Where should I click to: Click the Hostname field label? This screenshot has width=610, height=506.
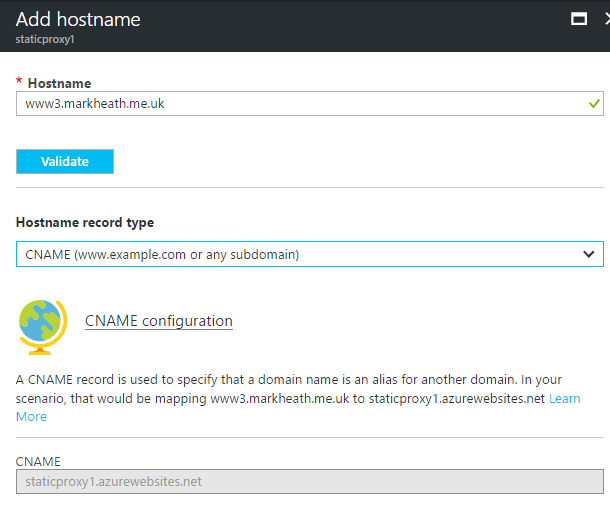[x=59, y=82]
